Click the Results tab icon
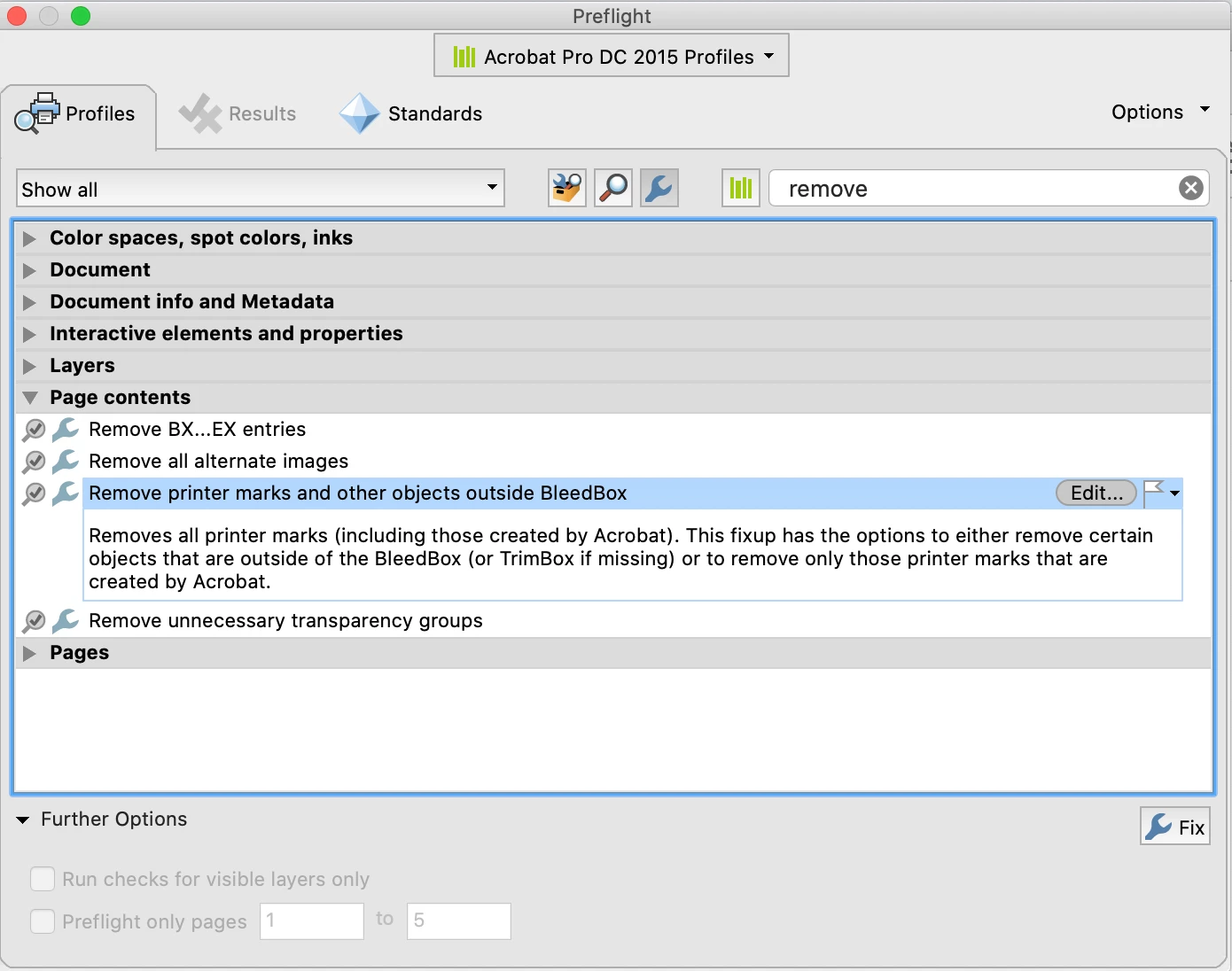This screenshot has height=971, width=1232. pos(200,113)
